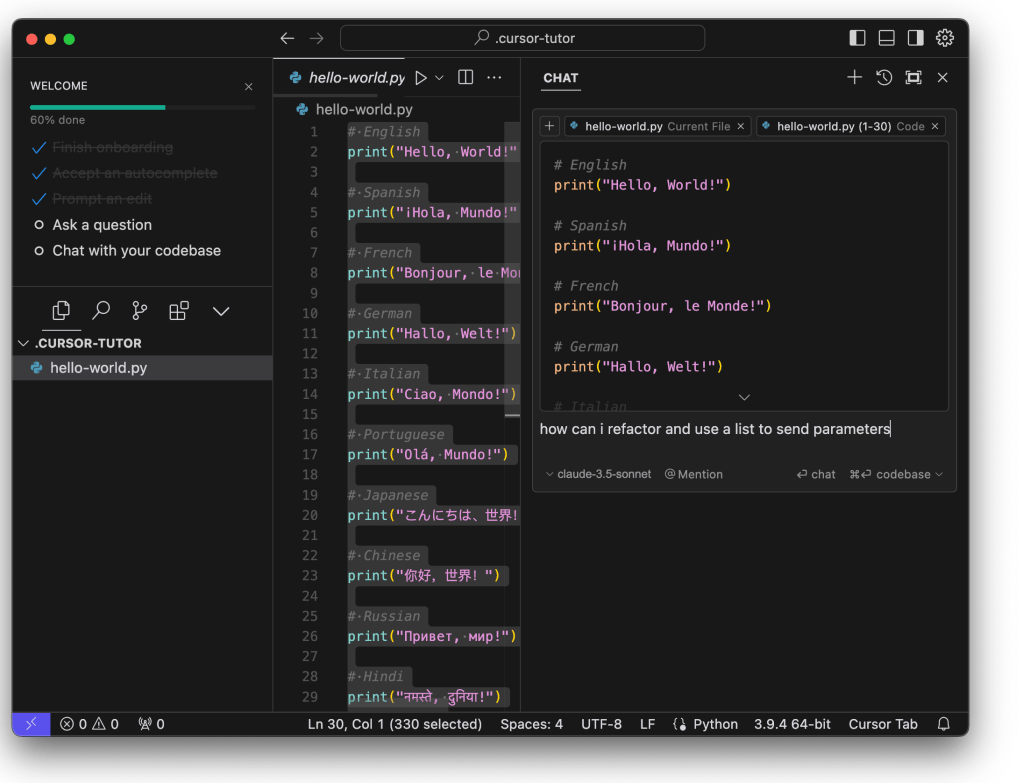The height and width of the screenshot is (783, 1023).
Task: Go forward with the right arrow
Action: coord(316,38)
